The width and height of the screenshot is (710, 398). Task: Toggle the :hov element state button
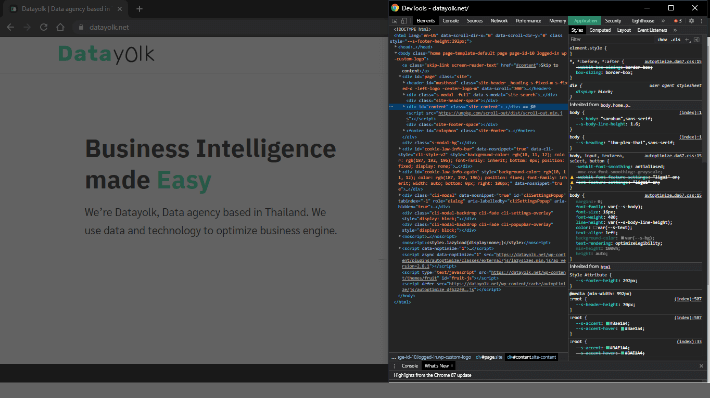tap(662, 40)
